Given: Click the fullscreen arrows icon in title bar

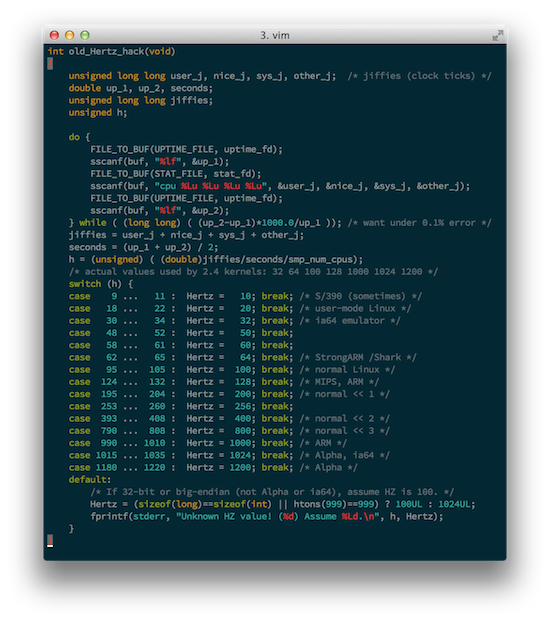Looking at the screenshot, I should pos(497,35).
